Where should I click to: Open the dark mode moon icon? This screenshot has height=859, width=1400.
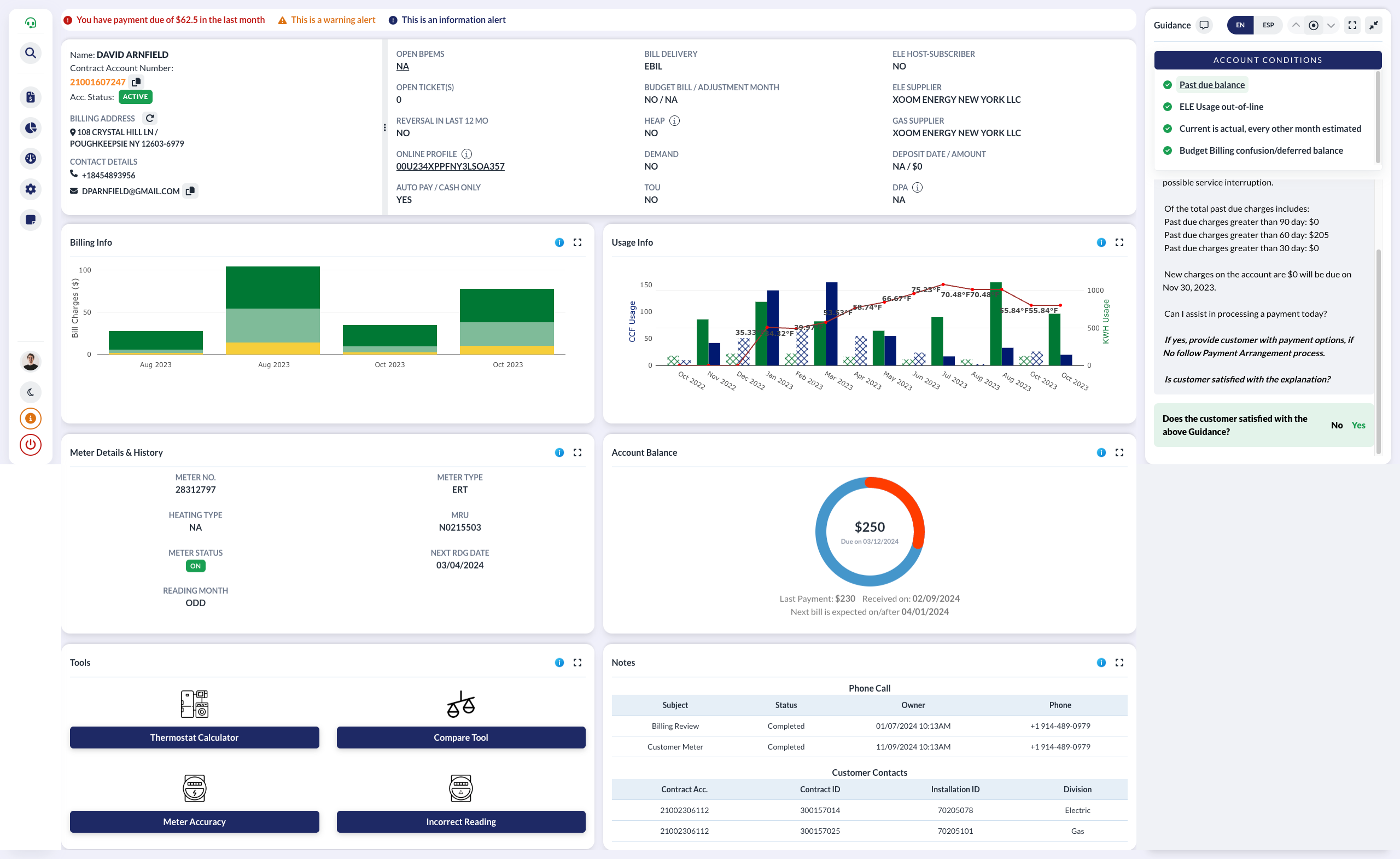(x=31, y=392)
